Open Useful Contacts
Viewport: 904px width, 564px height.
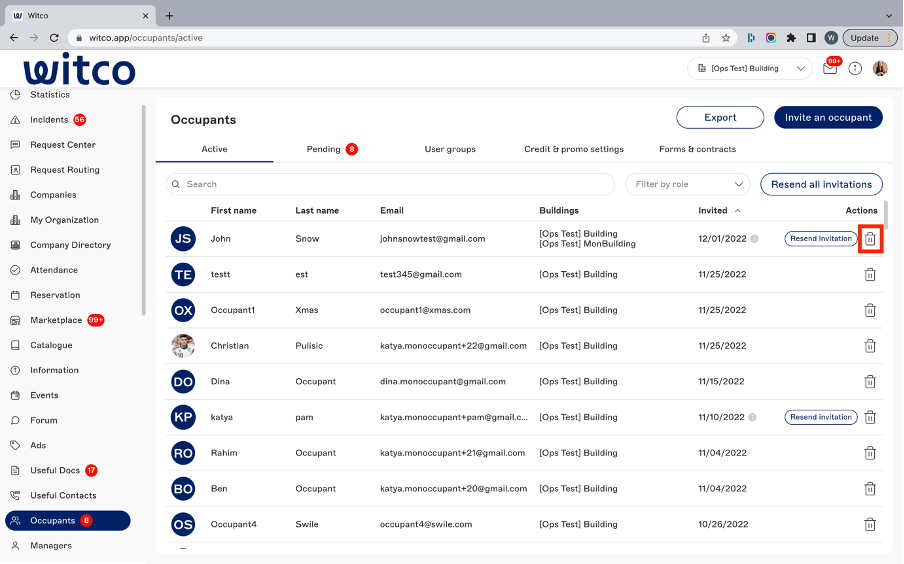(63, 495)
